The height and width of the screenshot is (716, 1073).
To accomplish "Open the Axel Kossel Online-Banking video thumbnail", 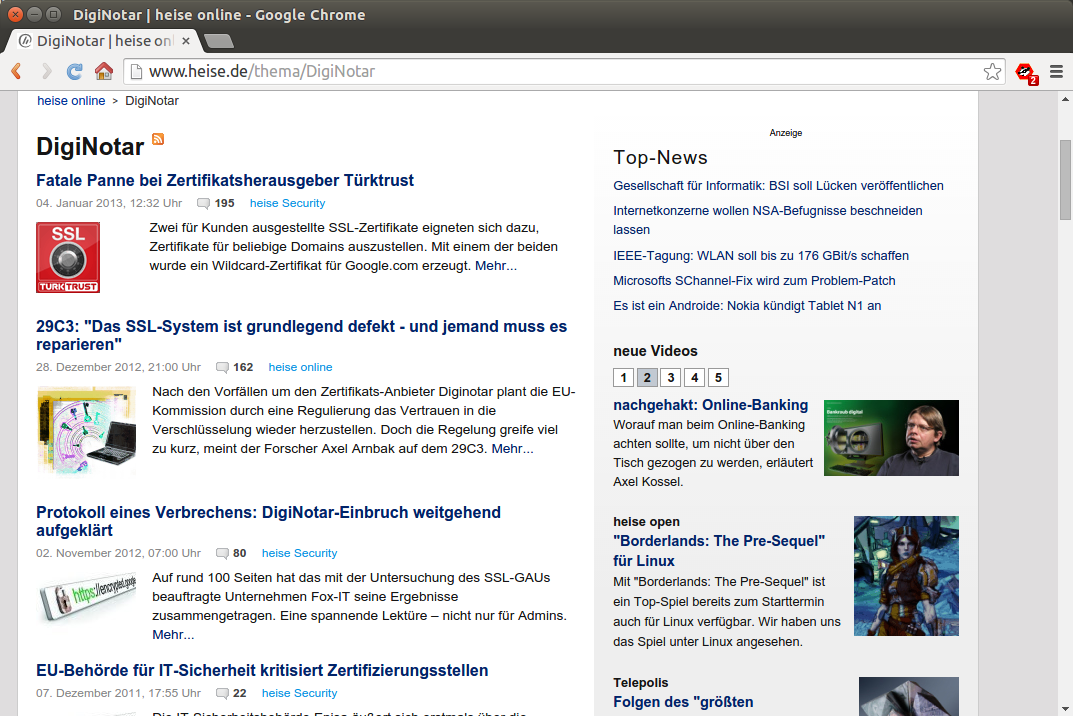I will 891,438.
